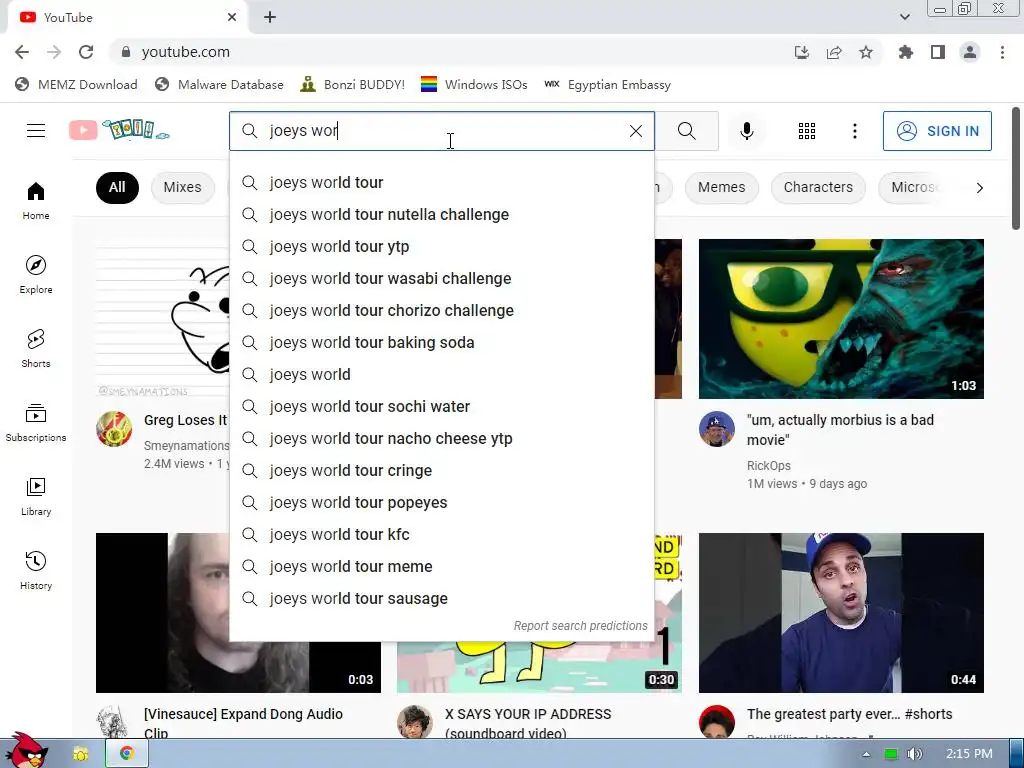Open RickOps channel name
This screenshot has height=768, width=1024.
pyautogui.click(x=769, y=466)
